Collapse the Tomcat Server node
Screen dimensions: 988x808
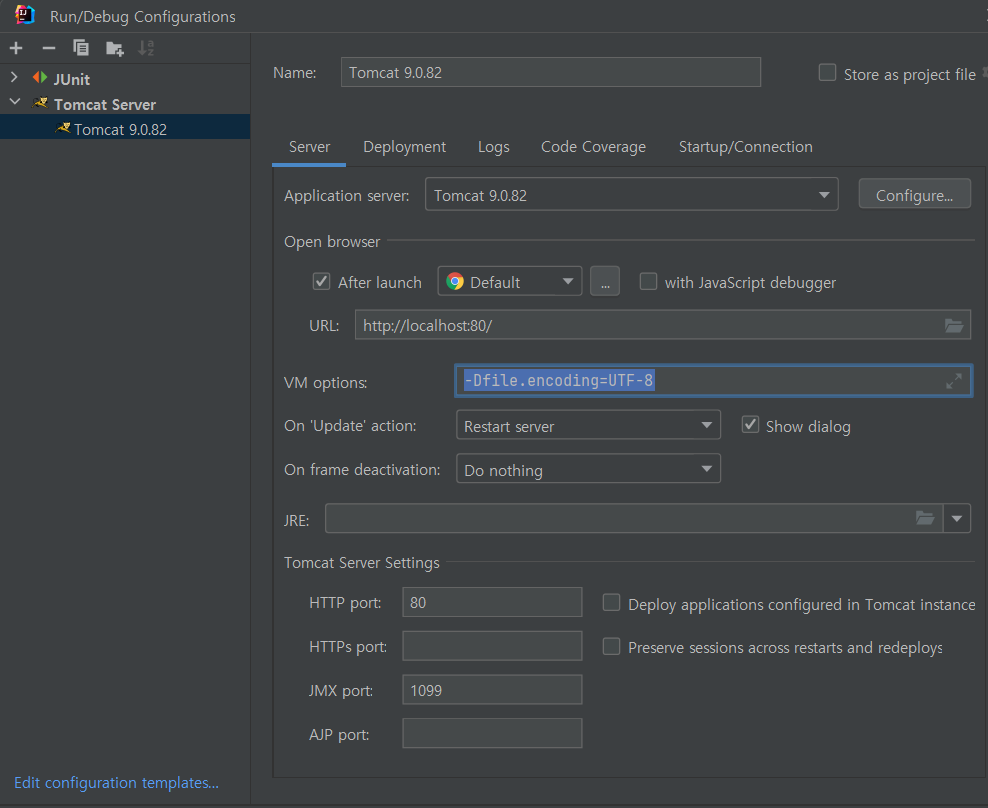click(x=15, y=102)
